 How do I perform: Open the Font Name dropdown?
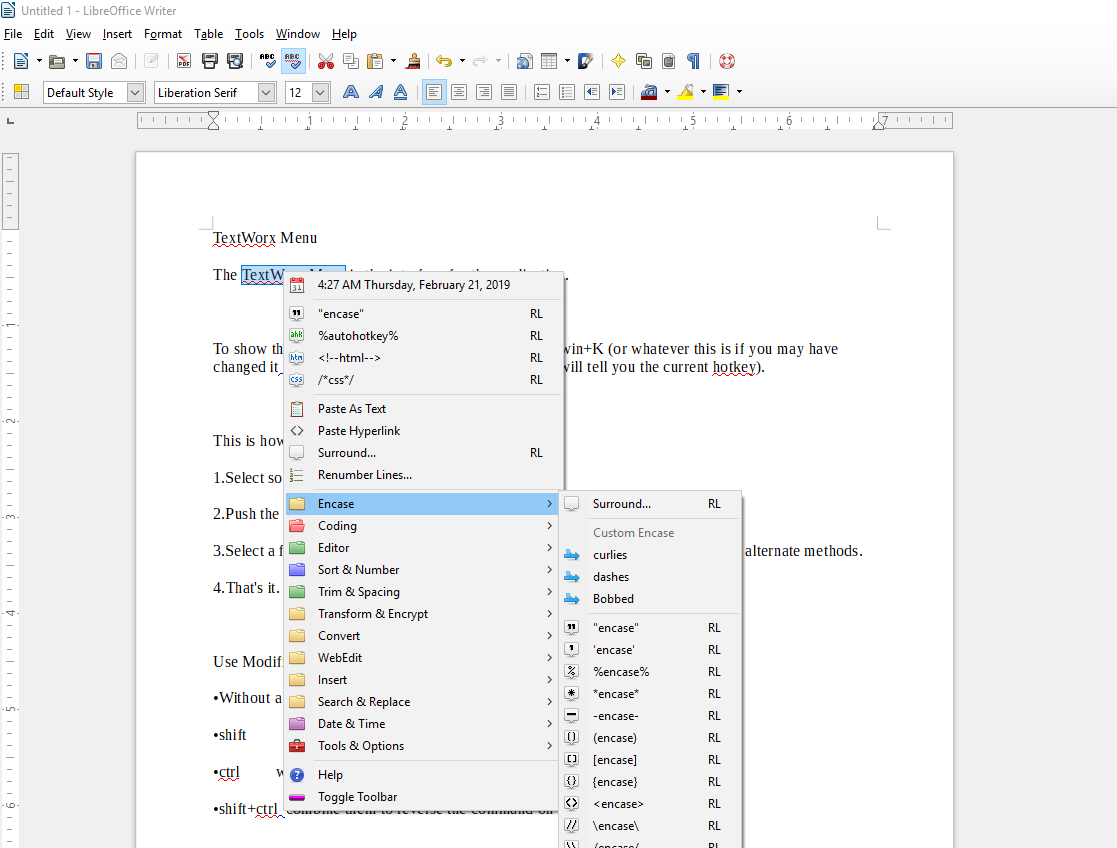pyautogui.click(x=266, y=93)
